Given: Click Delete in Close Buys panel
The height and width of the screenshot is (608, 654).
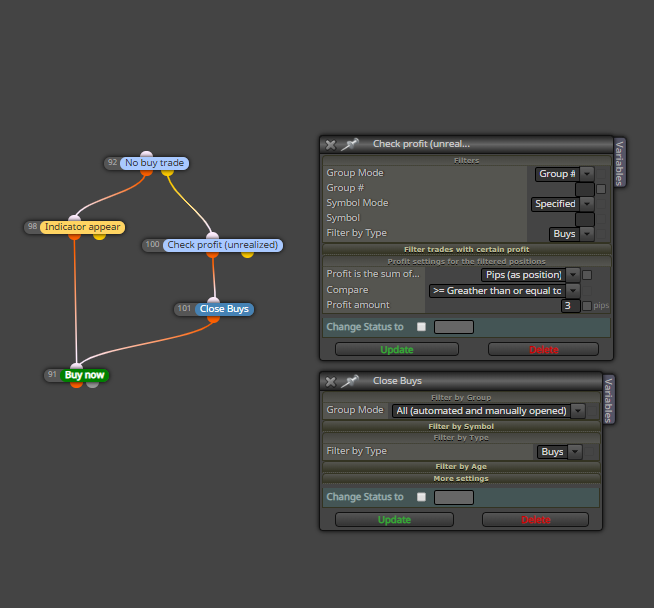Looking at the screenshot, I should (x=536, y=520).
